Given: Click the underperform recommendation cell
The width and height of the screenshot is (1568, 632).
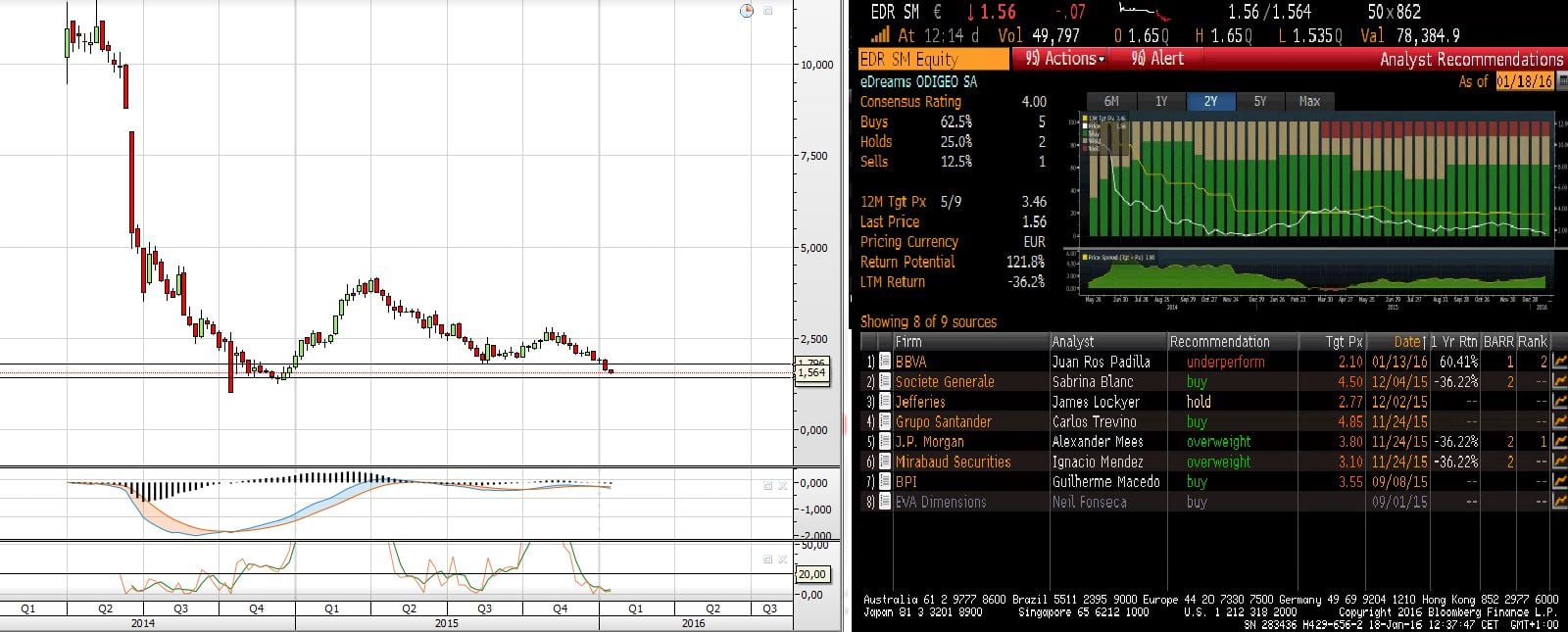Looking at the screenshot, I should click(x=1225, y=362).
